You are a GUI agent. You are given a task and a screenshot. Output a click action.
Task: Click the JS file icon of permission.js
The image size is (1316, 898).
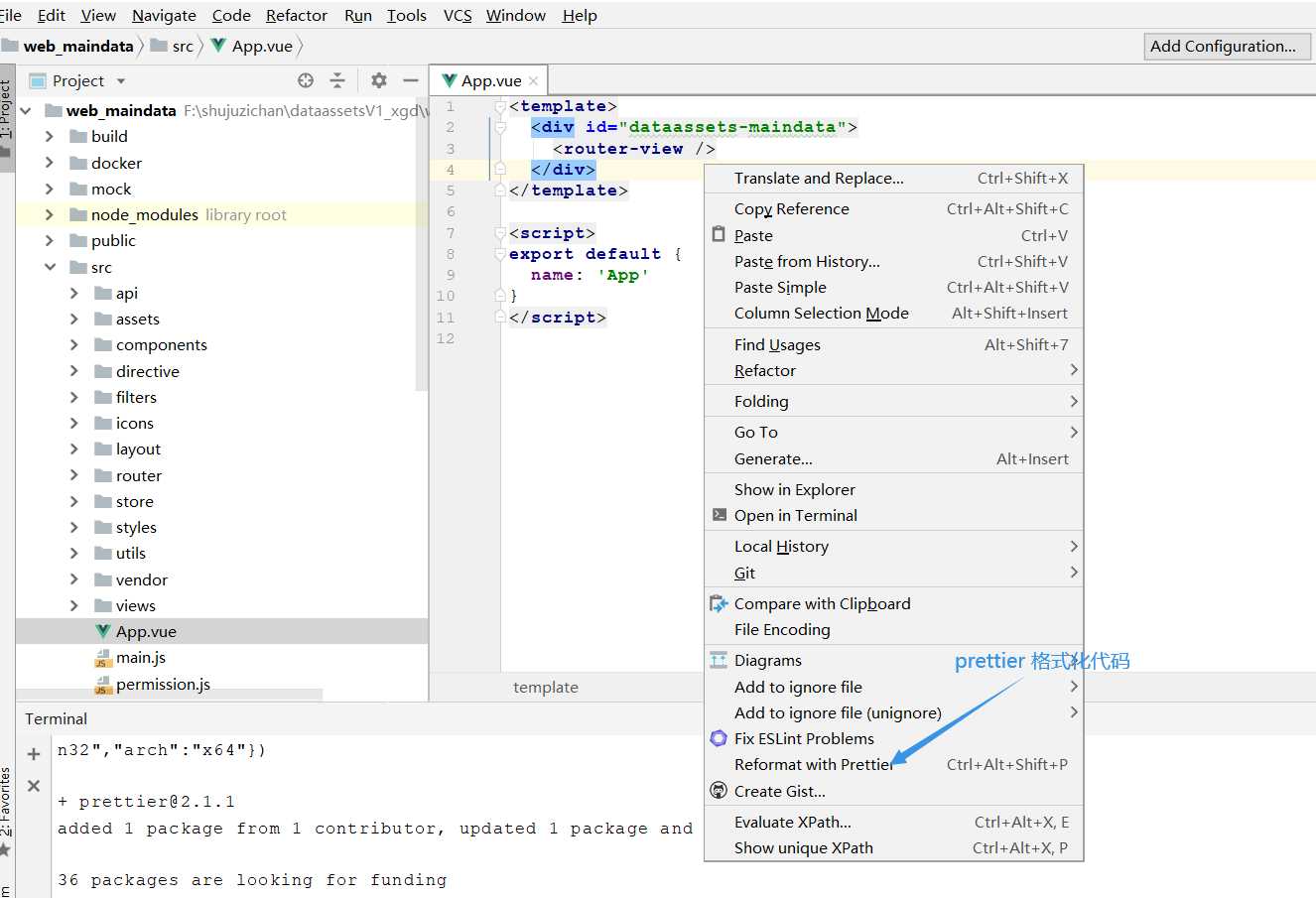click(103, 685)
